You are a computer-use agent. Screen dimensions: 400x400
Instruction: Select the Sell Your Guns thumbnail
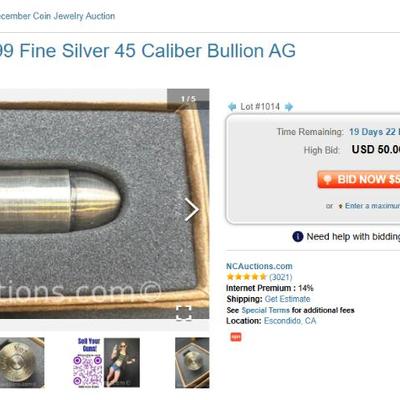tap(106, 363)
